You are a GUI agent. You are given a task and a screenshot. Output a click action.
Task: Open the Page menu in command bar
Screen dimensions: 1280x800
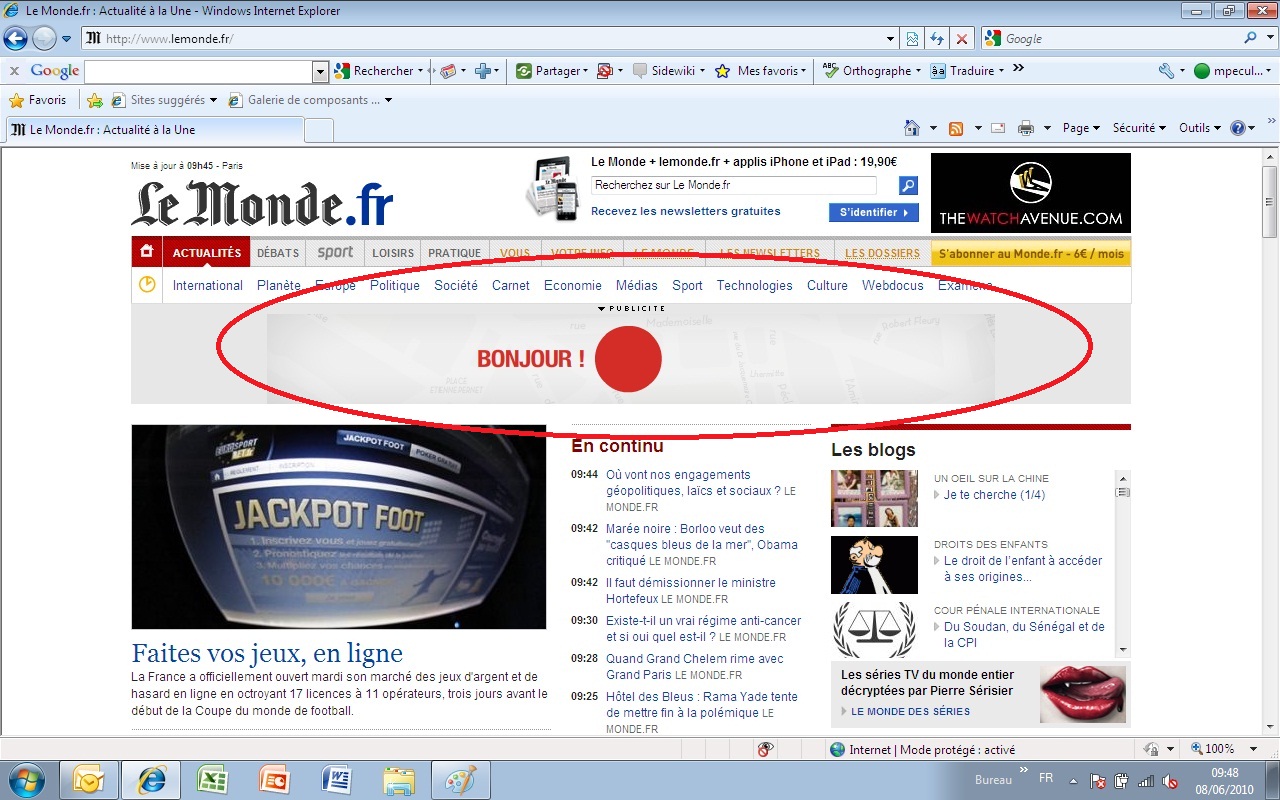(x=1081, y=128)
